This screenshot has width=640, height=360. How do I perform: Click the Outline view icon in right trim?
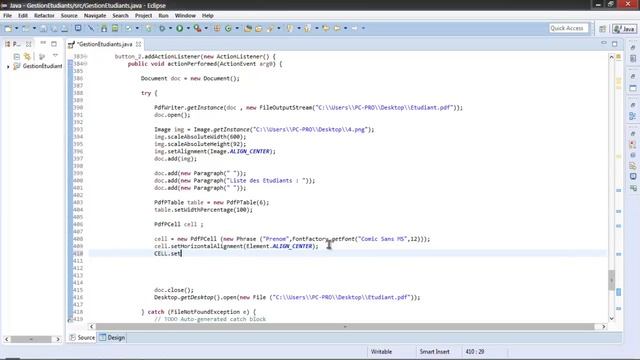[633, 116]
